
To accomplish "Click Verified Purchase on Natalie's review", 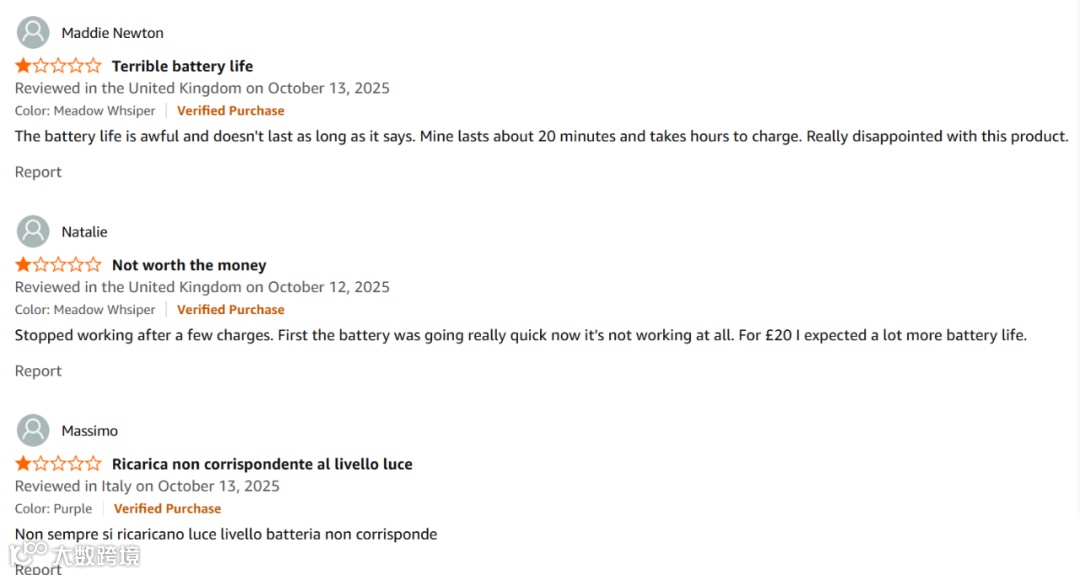I will tap(231, 310).
